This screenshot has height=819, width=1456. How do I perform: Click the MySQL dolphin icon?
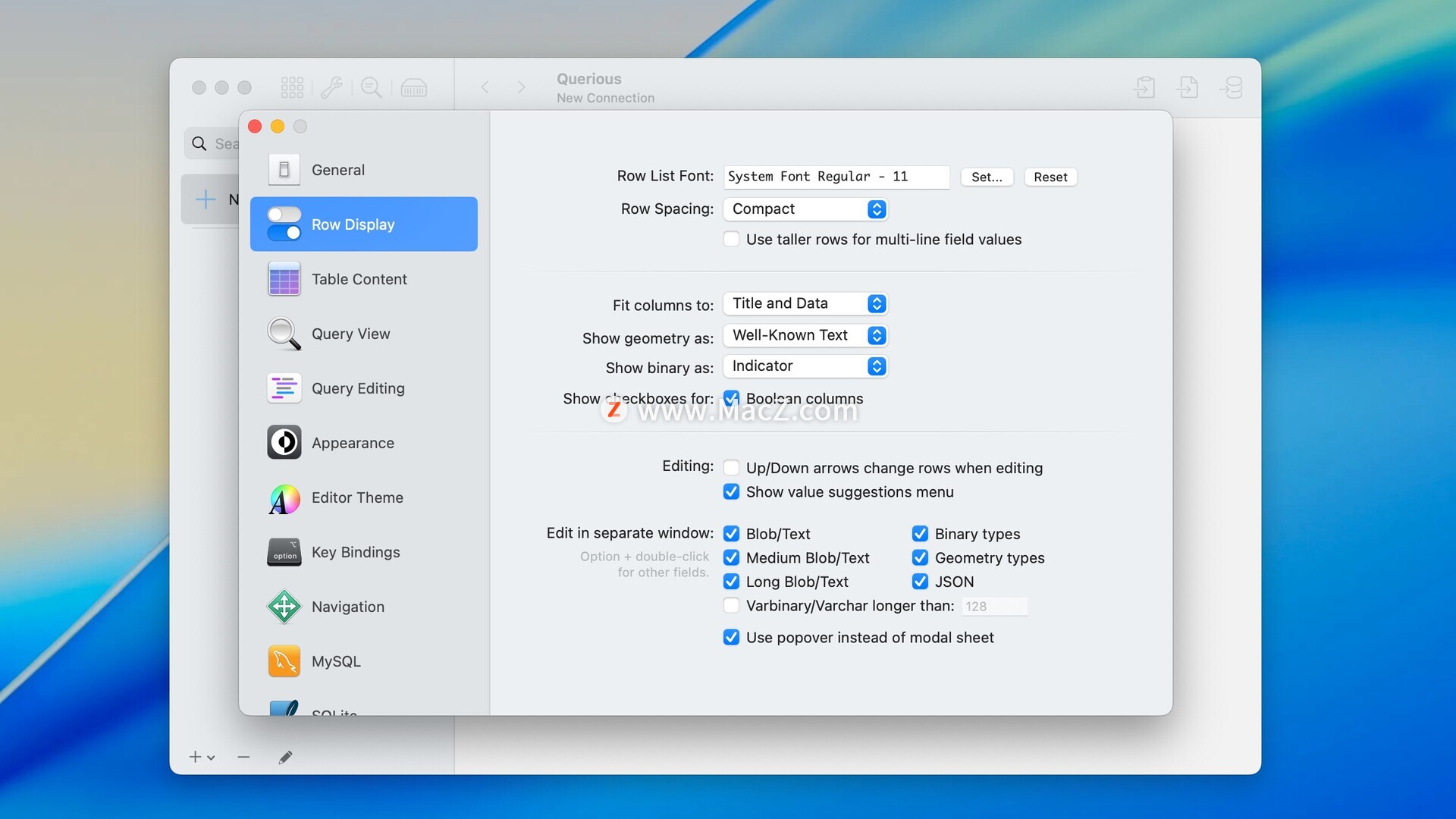pyautogui.click(x=284, y=661)
